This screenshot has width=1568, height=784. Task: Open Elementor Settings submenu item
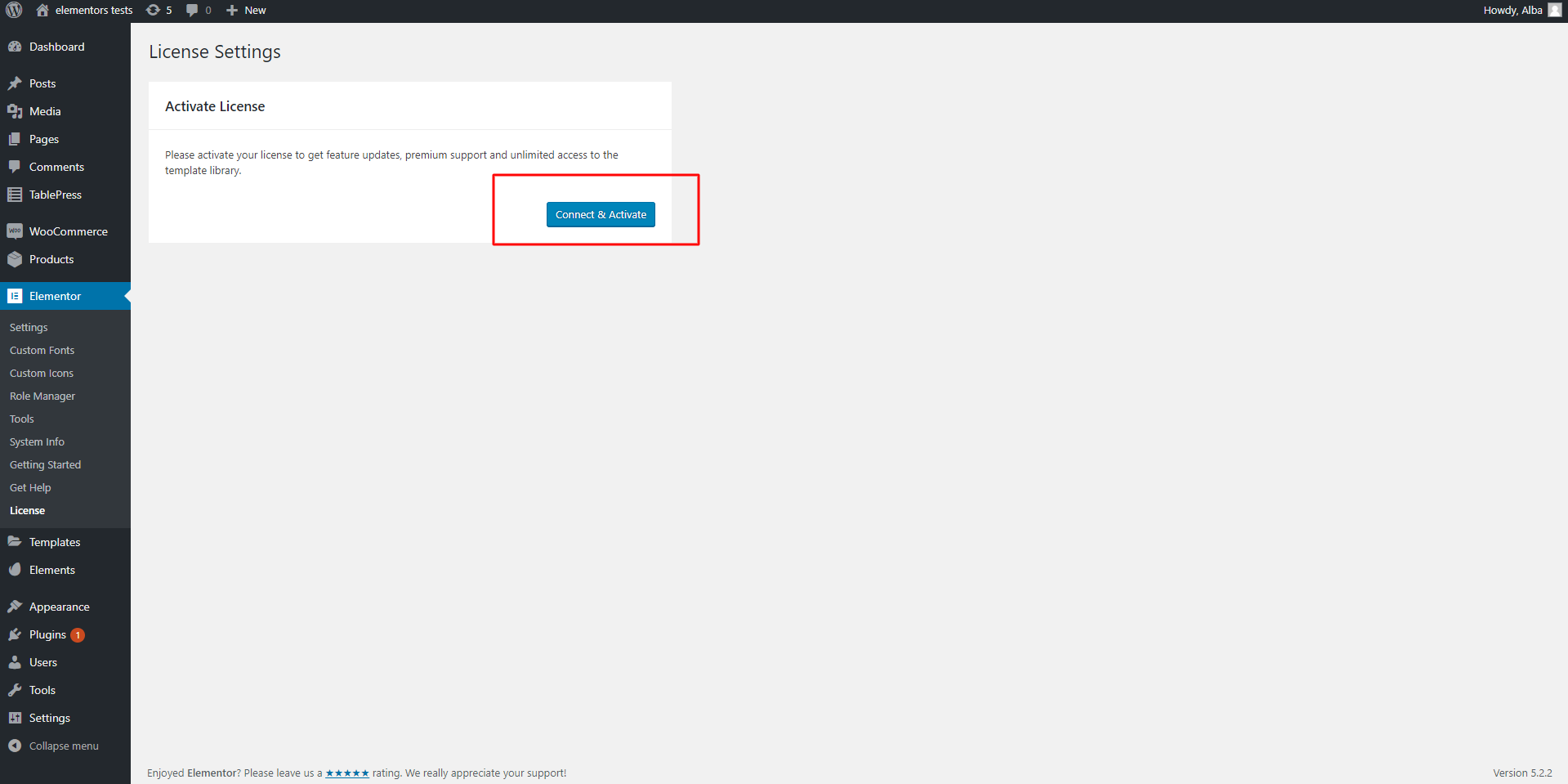tap(29, 327)
